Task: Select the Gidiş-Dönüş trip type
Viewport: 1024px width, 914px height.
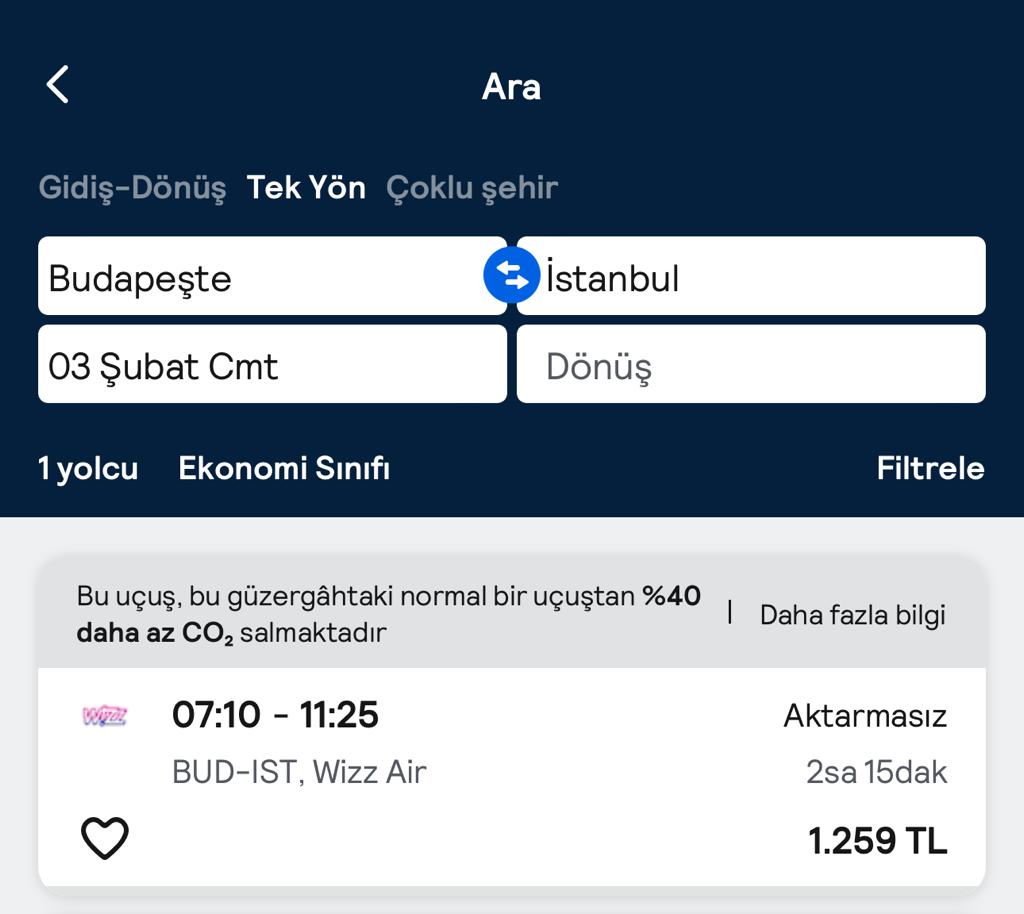Action: [x=132, y=187]
